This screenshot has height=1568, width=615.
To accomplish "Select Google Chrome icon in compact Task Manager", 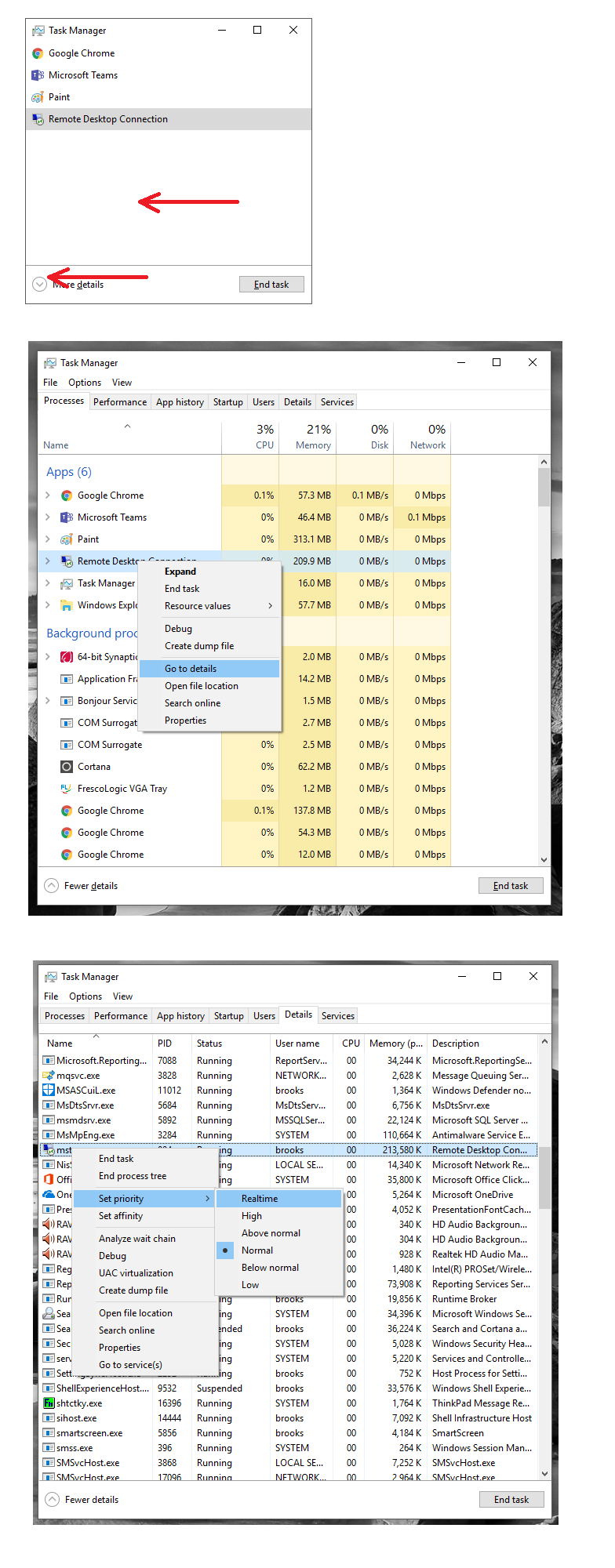I will (x=38, y=53).
